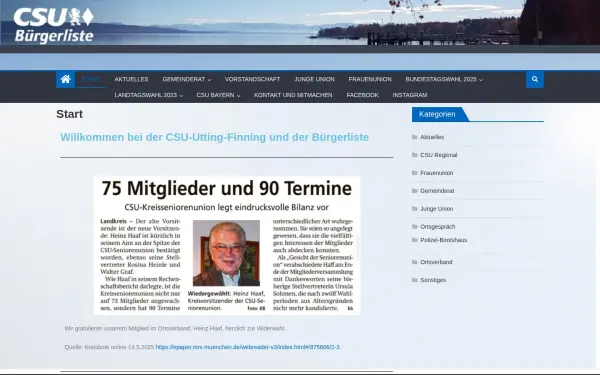
Task: Open the Ortsverband category link
Action: (x=436, y=262)
